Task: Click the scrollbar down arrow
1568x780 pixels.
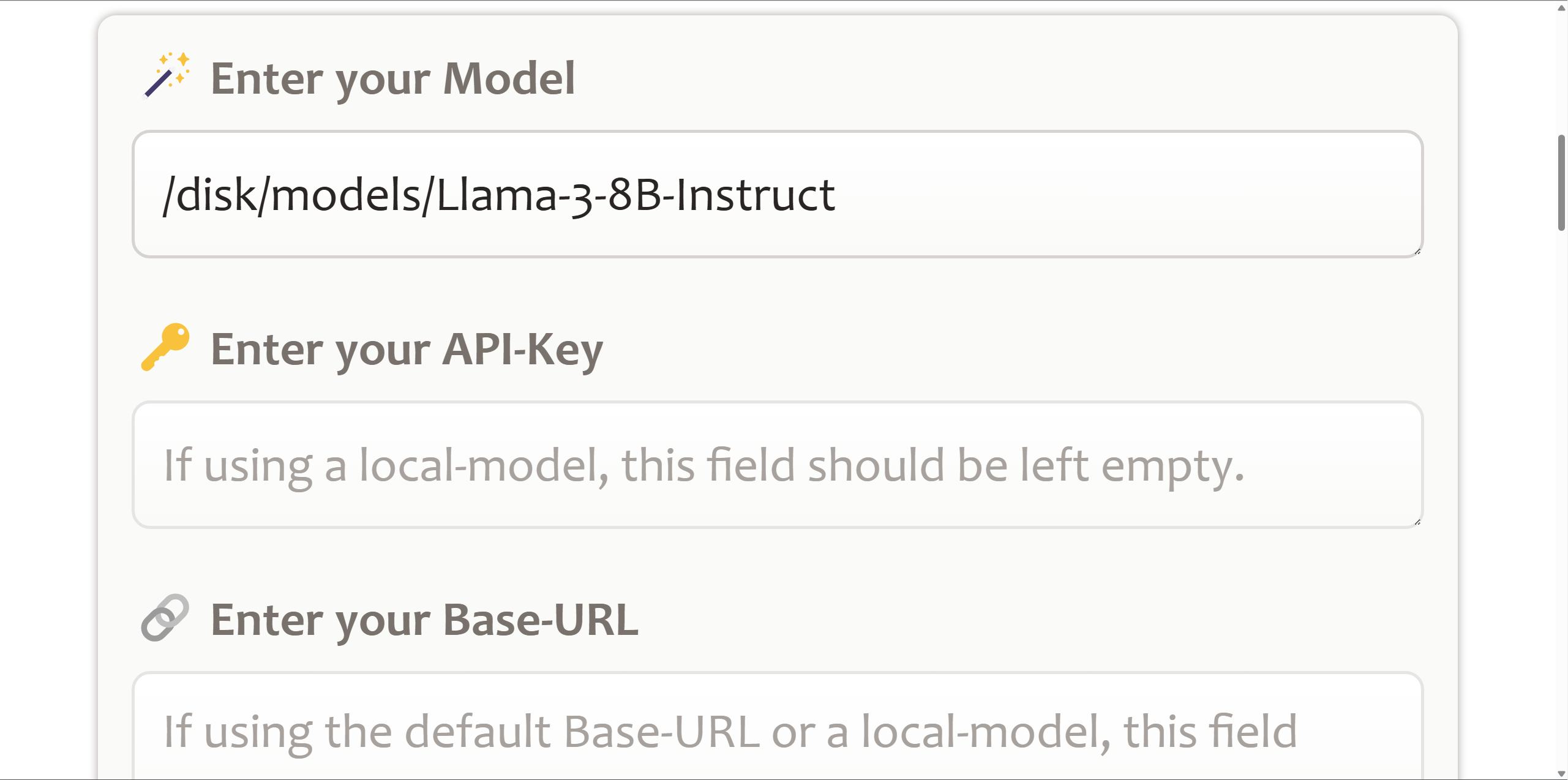Action: click(x=1561, y=773)
